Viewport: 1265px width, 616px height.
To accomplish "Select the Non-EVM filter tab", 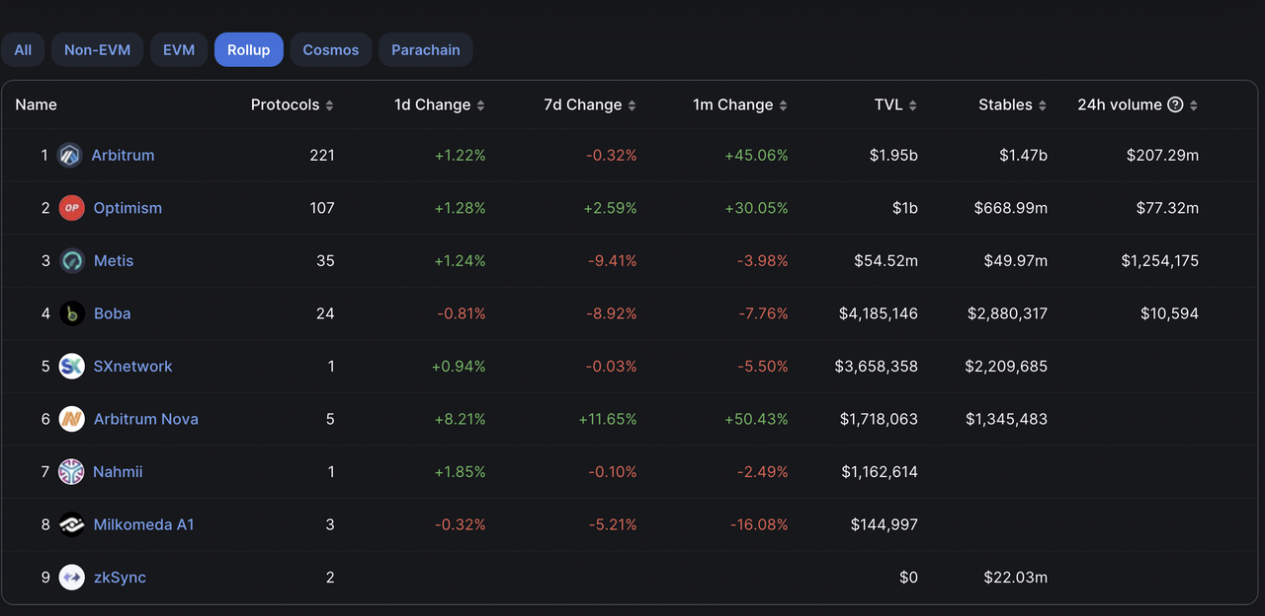I will pyautogui.click(x=97, y=50).
